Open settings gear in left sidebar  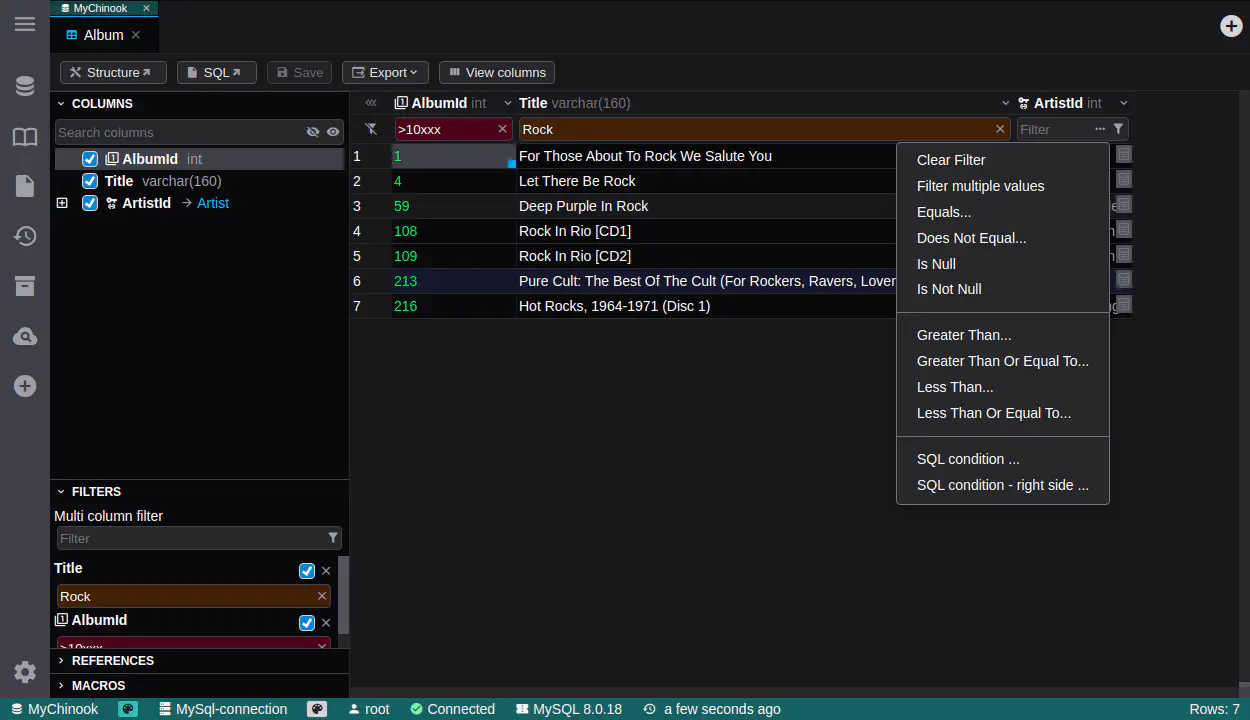tap(25, 672)
